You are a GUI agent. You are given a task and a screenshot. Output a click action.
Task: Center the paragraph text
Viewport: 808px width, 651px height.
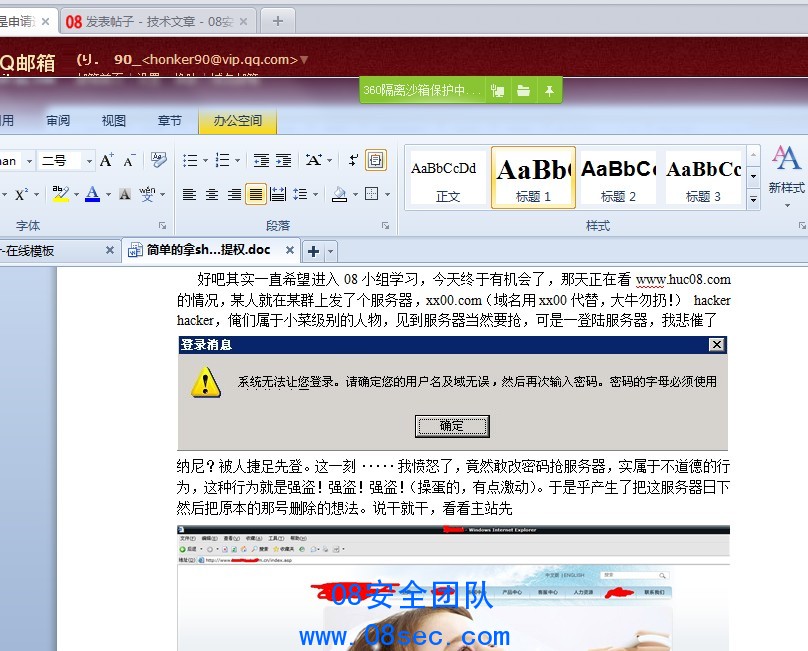[212, 194]
